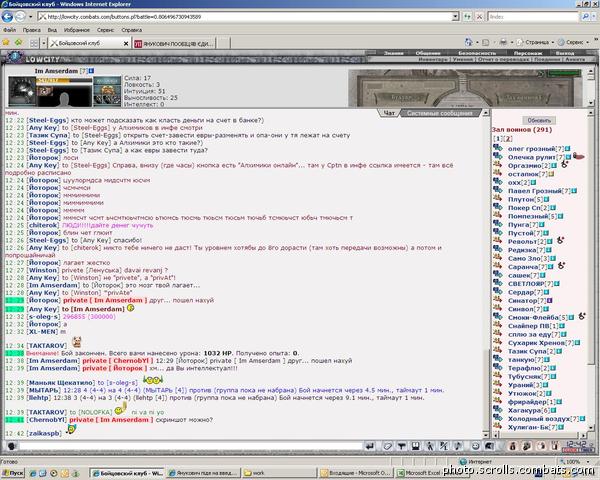
Task: Open the Сервис menu in menu bar
Action: pyautogui.click(x=105, y=30)
